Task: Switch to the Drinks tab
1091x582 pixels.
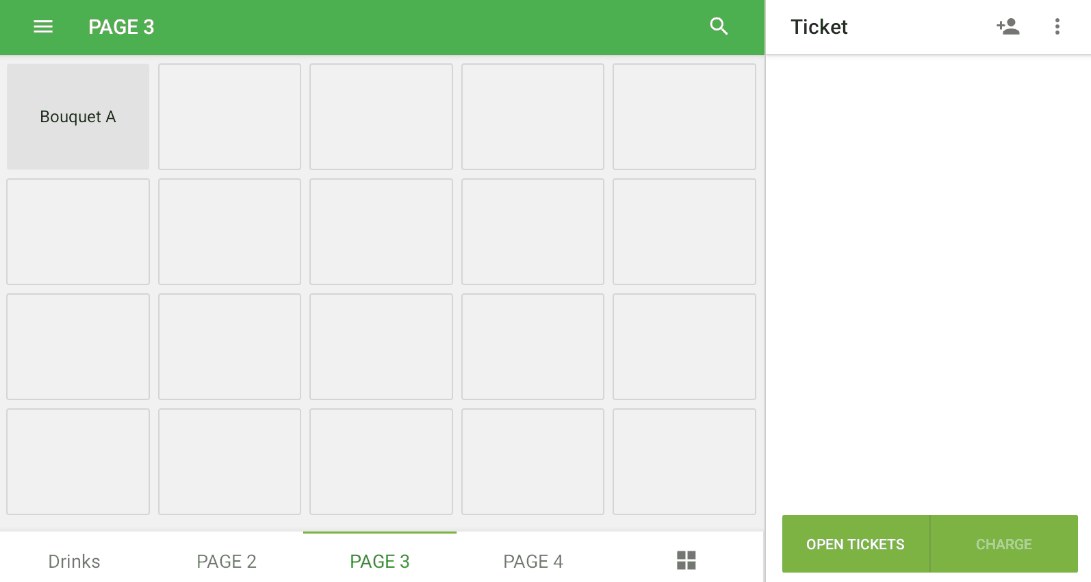Action: 74,561
